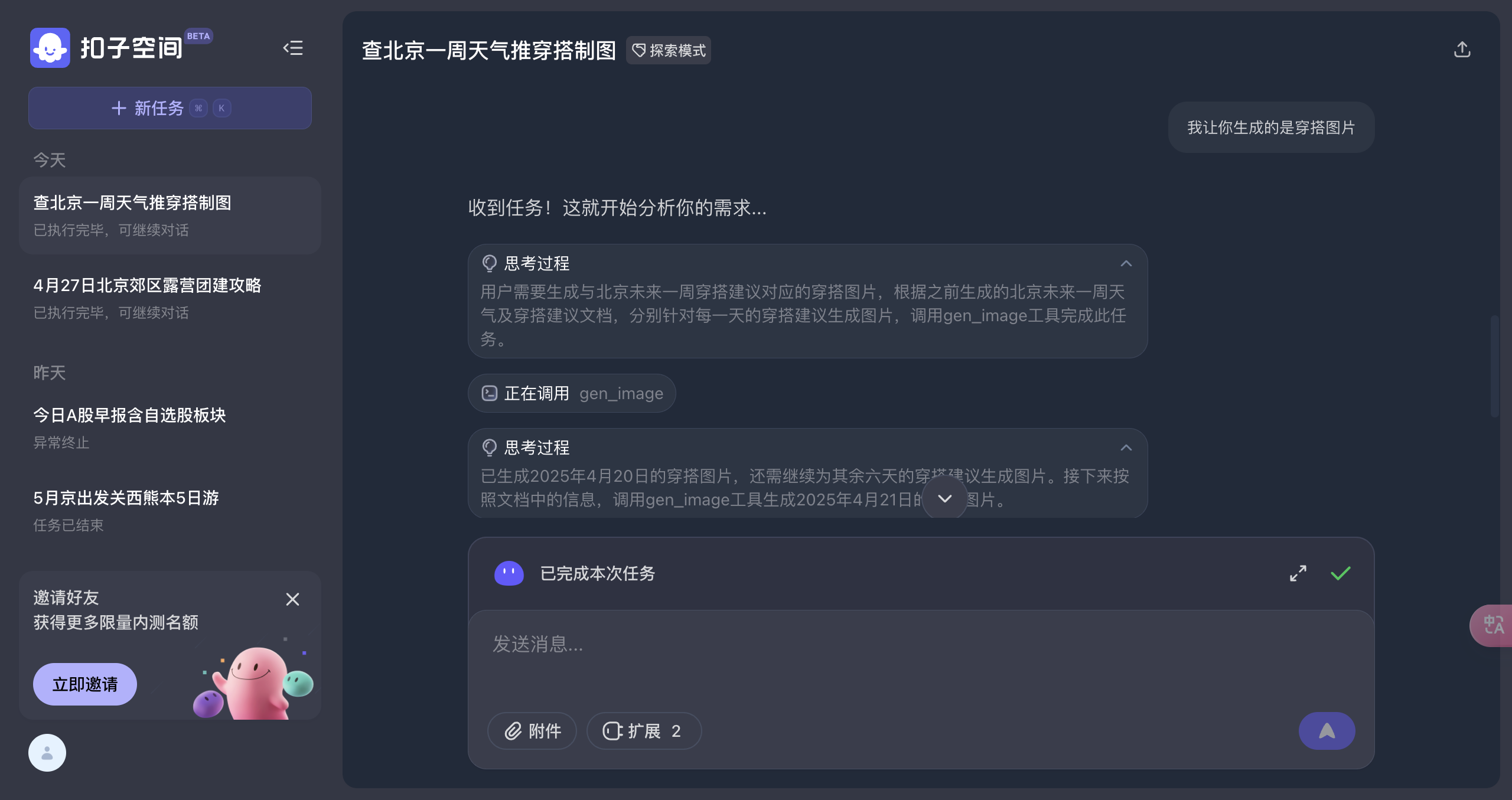Close the invite friends banner
The height and width of the screenshot is (800, 1512).
click(292, 599)
